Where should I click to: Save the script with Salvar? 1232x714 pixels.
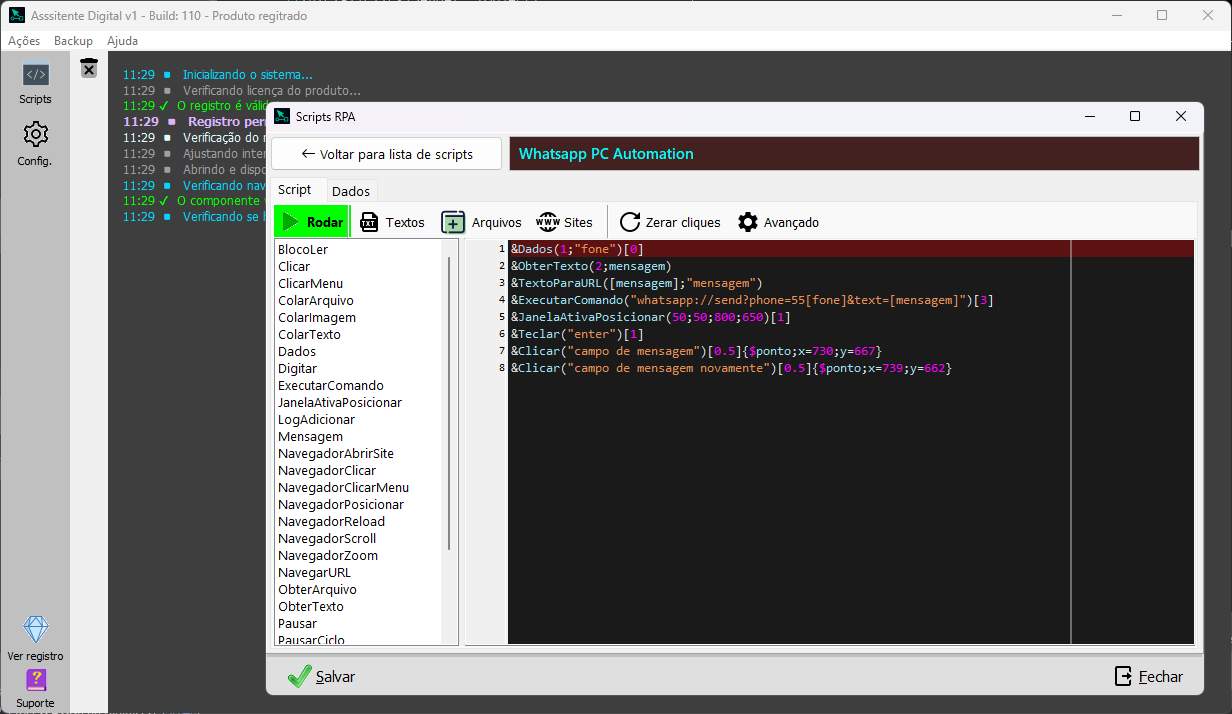[x=321, y=676]
